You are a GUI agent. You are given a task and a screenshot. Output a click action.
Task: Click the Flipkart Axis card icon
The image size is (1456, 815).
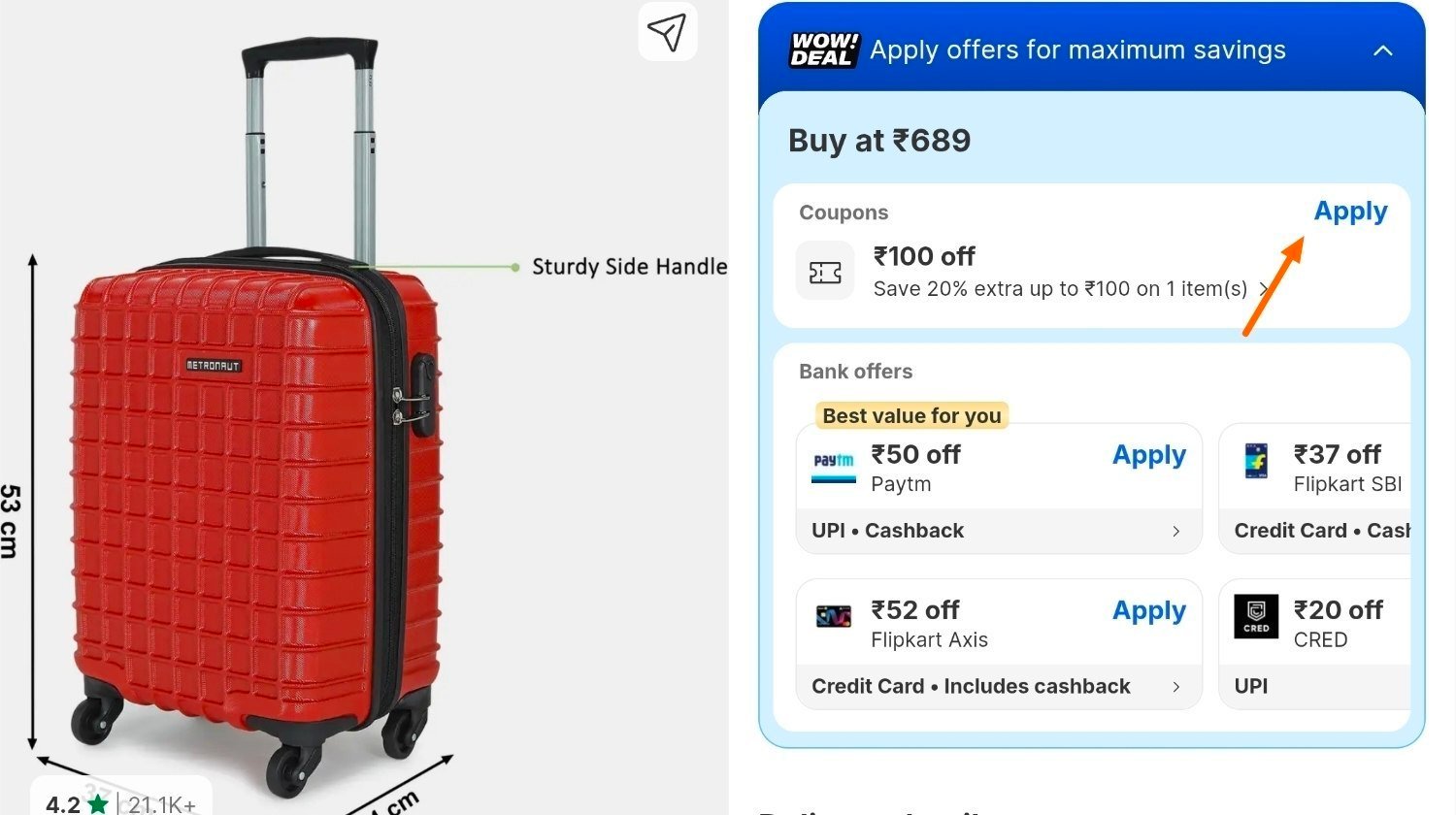pos(834,617)
